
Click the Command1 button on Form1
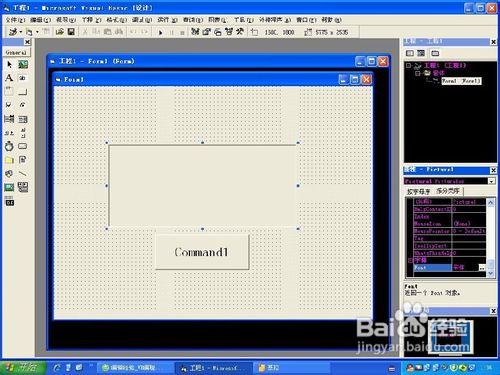pyautogui.click(x=202, y=252)
